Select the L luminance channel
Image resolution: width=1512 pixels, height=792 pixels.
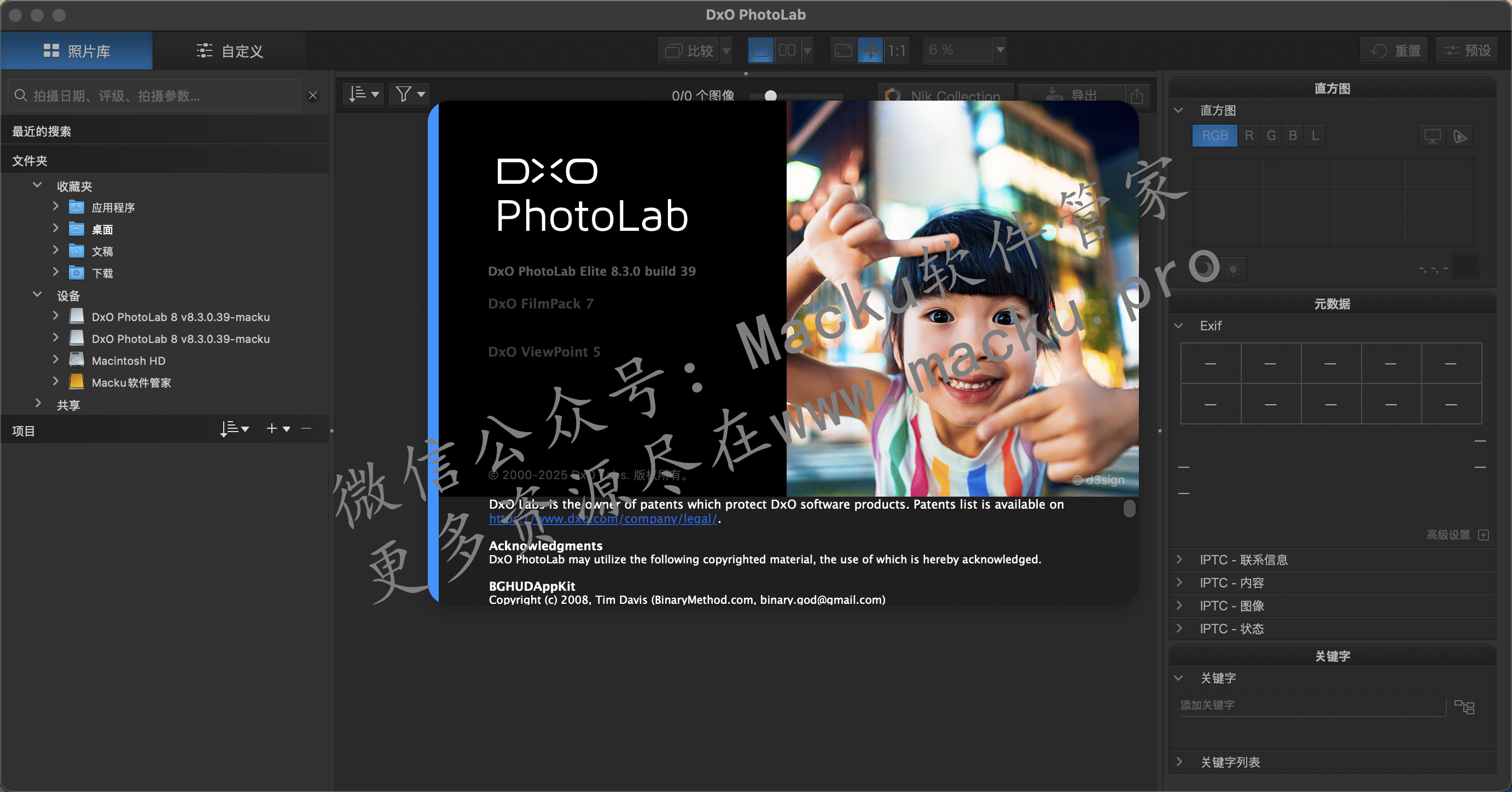[1316, 136]
